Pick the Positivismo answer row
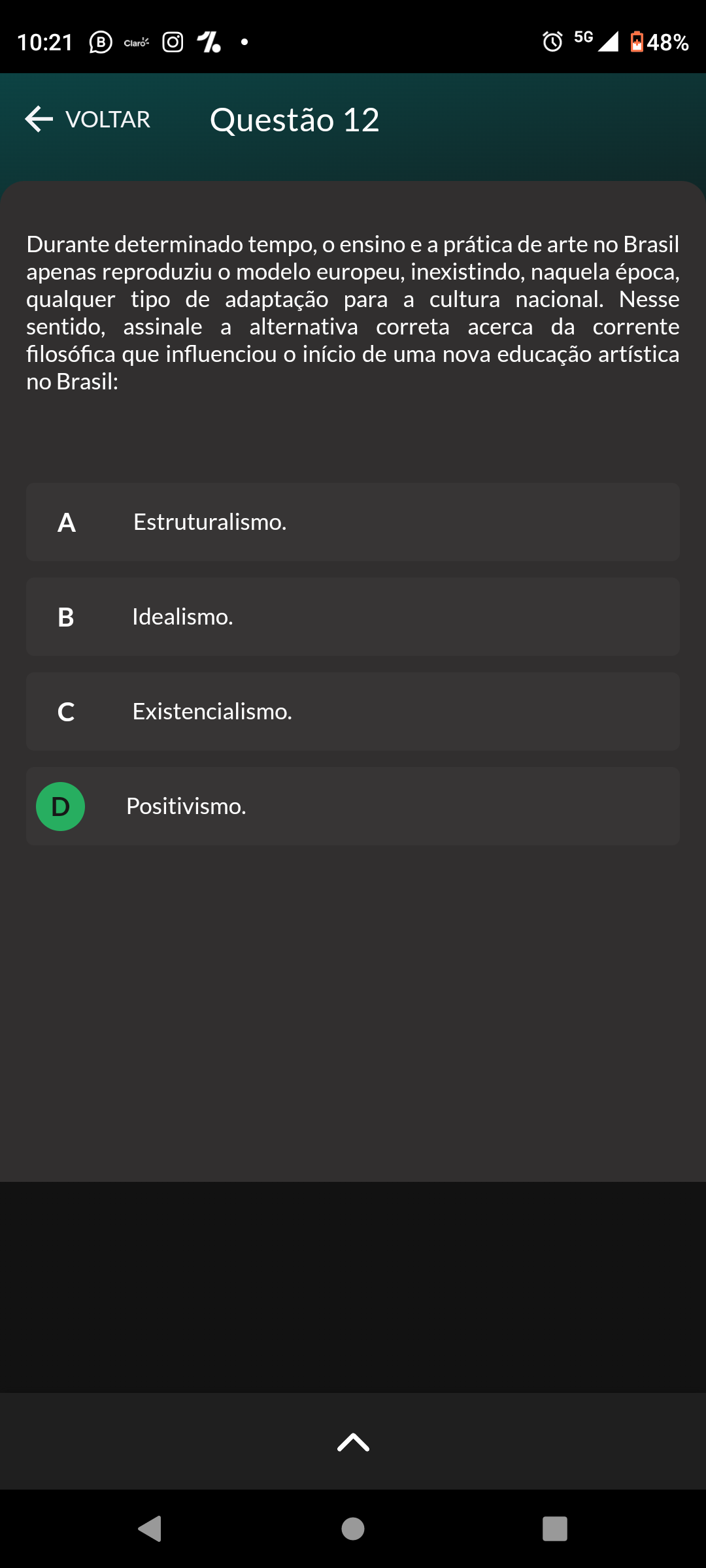The width and height of the screenshot is (706, 1568). point(353,806)
